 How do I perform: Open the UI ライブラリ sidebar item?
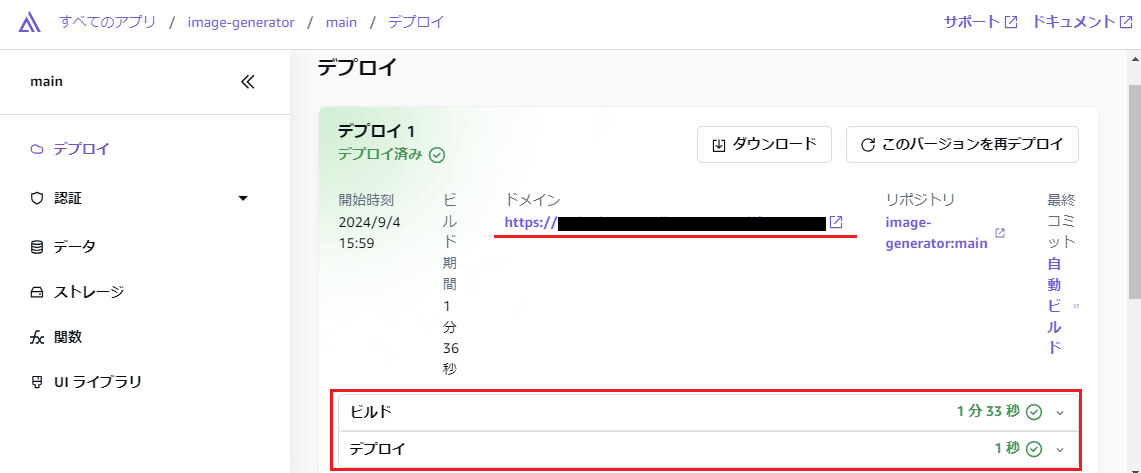click(x=98, y=381)
